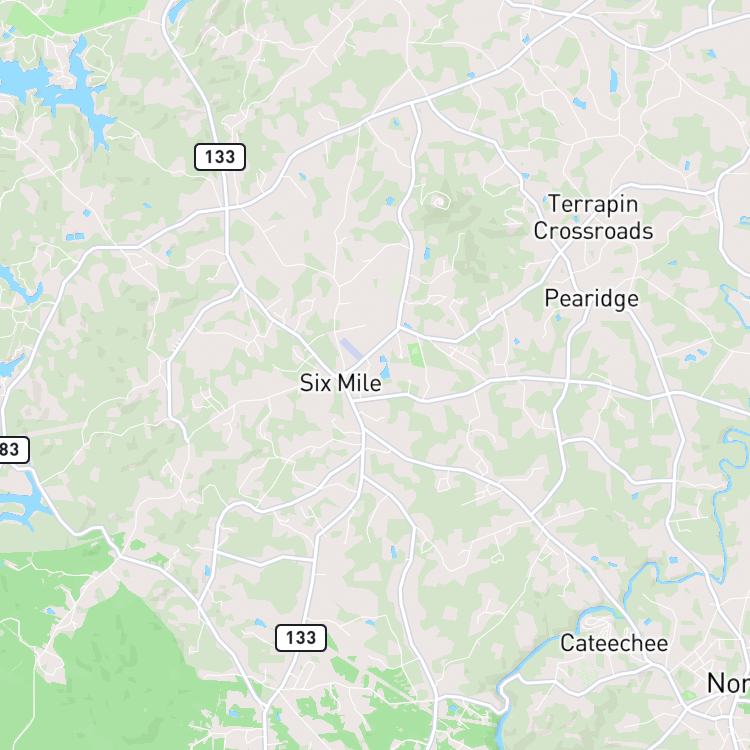
Task: Click the Six Mile town label
Action: click(x=341, y=383)
